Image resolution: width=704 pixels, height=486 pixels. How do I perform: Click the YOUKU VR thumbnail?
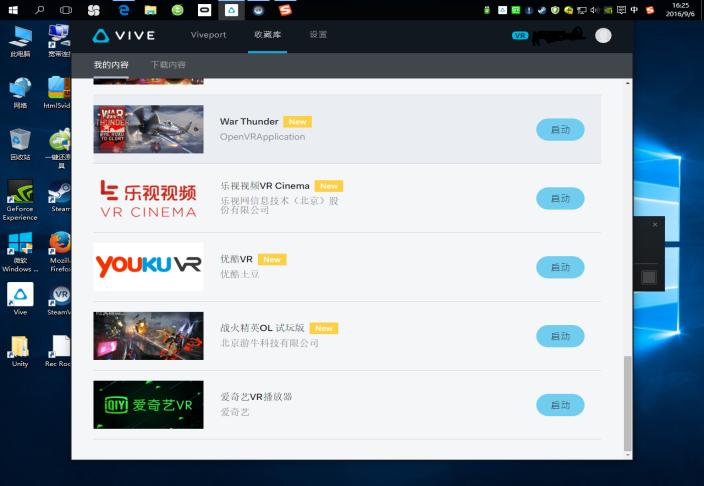coord(148,267)
